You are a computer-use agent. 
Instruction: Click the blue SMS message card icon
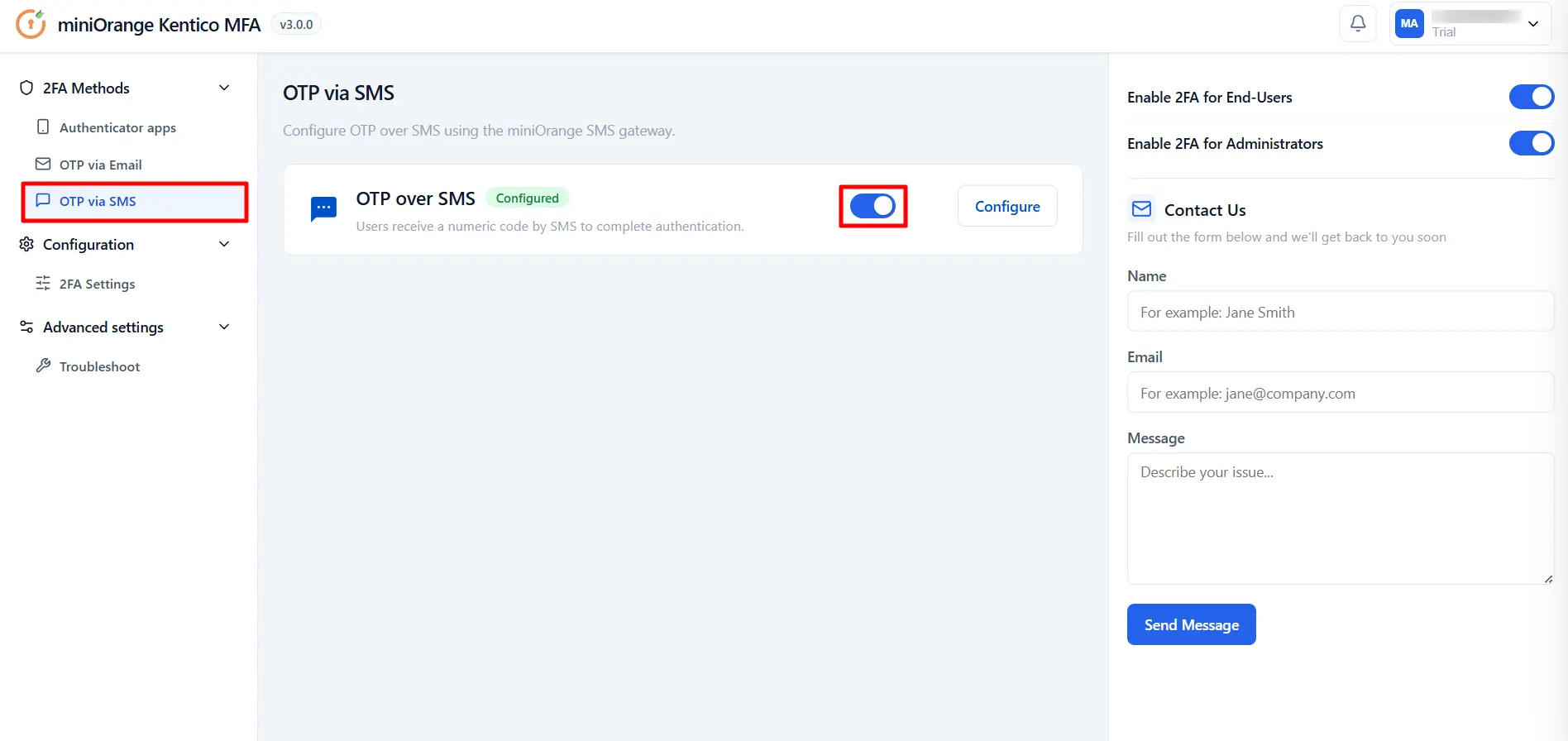click(323, 208)
